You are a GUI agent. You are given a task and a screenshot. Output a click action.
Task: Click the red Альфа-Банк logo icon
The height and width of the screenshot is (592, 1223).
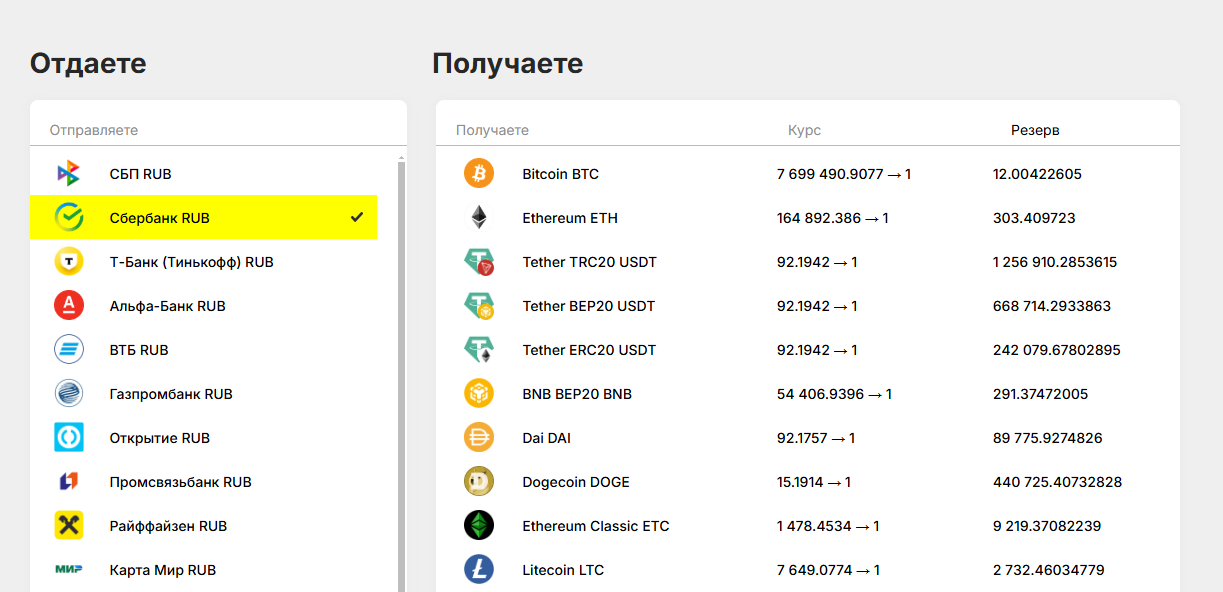click(69, 306)
